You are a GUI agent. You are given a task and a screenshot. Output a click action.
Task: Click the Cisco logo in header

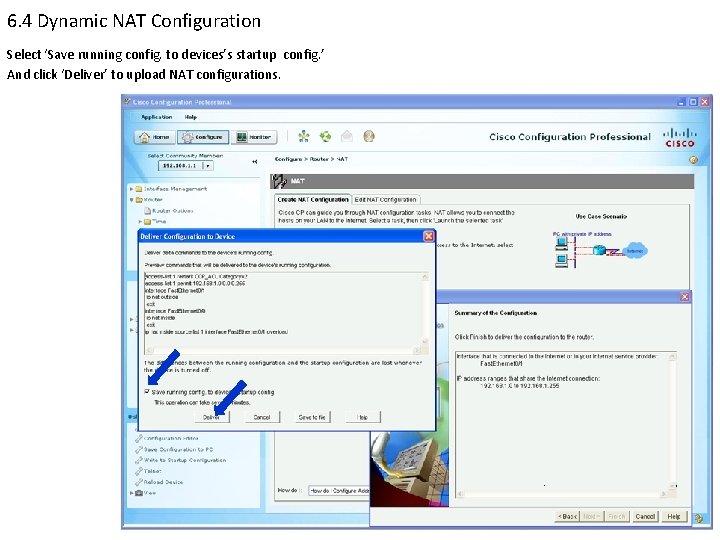click(680, 138)
